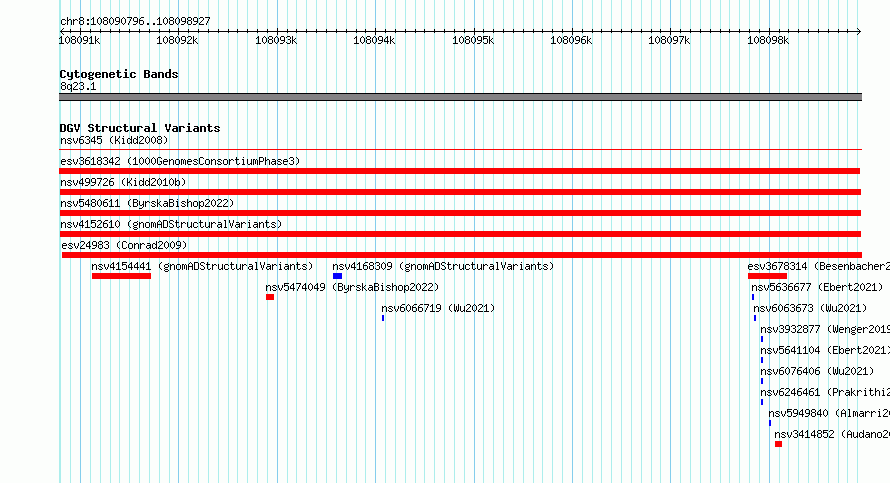Open nsv6063673 (Wu2021) variant label
Screen dimensions: 890x483
(810, 308)
